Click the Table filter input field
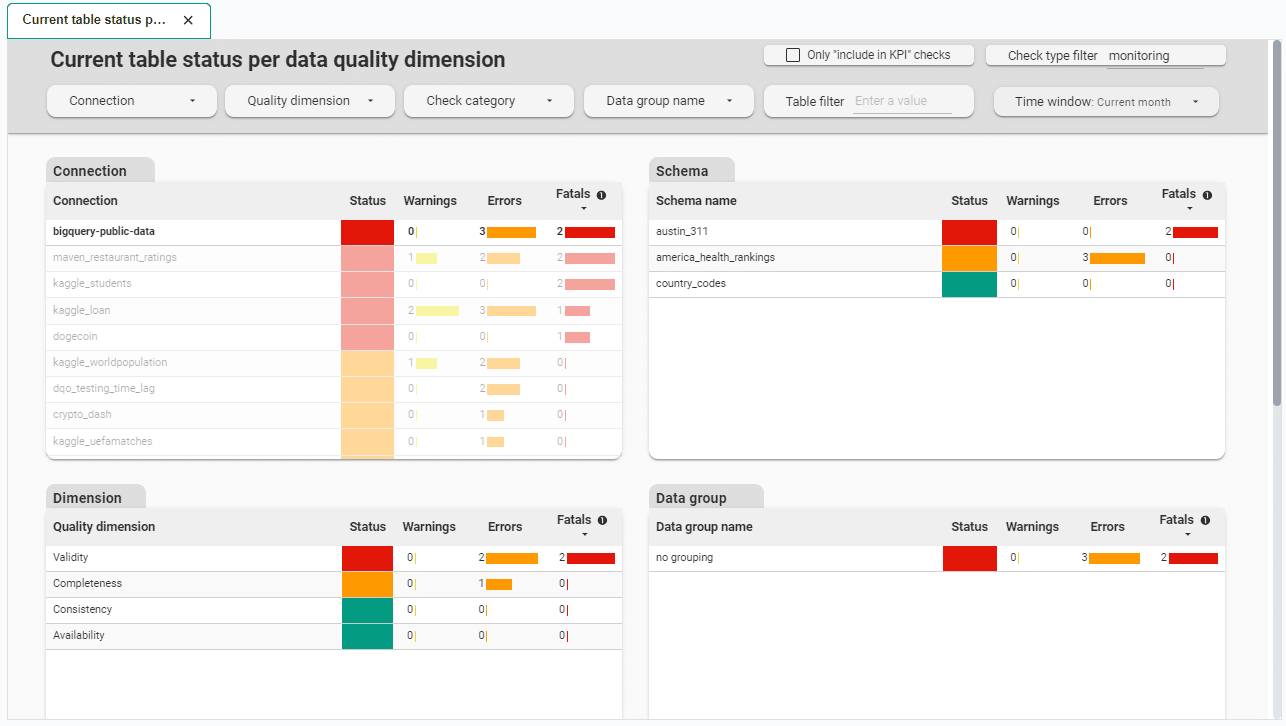Image resolution: width=1286 pixels, height=726 pixels. coord(902,101)
